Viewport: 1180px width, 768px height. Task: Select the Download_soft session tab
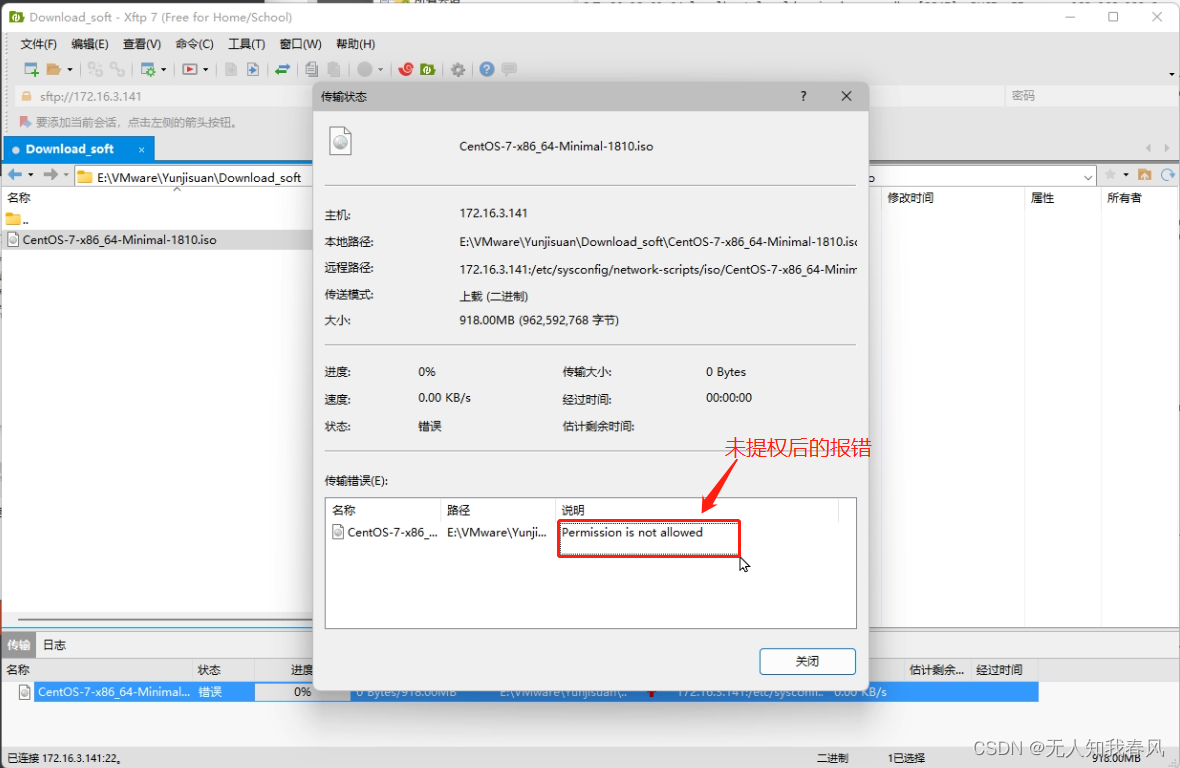click(70, 148)
